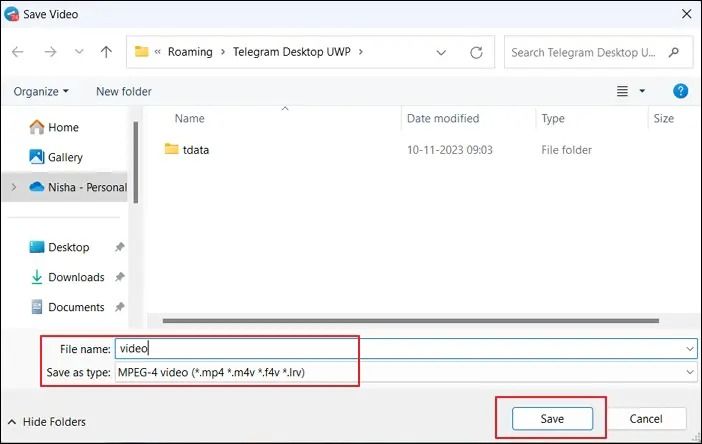Open the help question mark icon
This screenshot has width=702, height=444.
coord(681,91)
